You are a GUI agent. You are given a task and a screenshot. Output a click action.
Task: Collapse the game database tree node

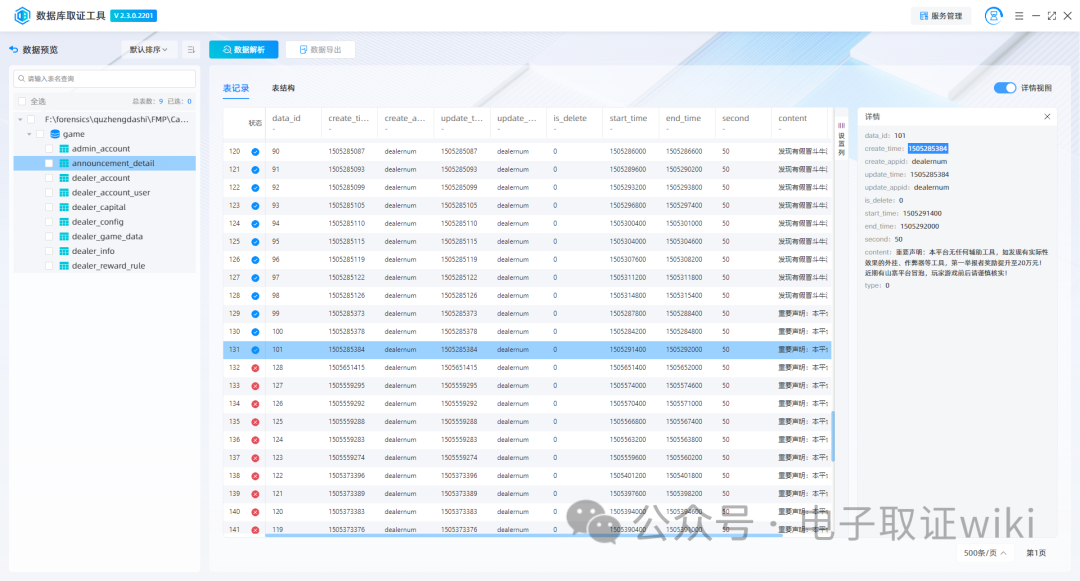(29, 134)
